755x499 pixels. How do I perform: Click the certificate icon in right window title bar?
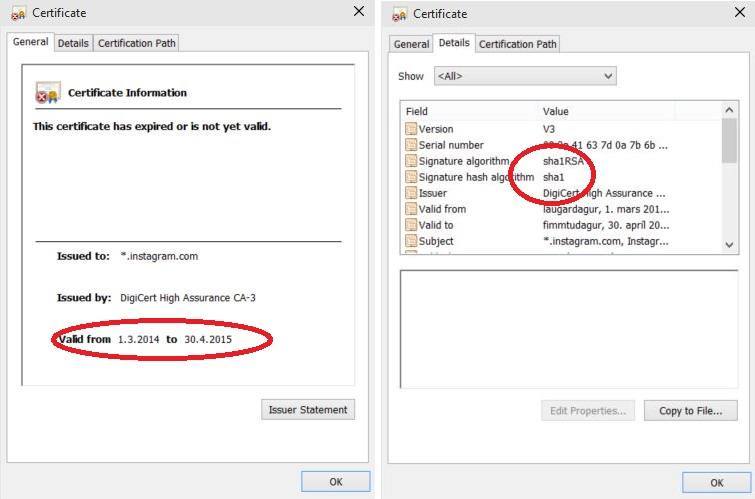point(400,14)
